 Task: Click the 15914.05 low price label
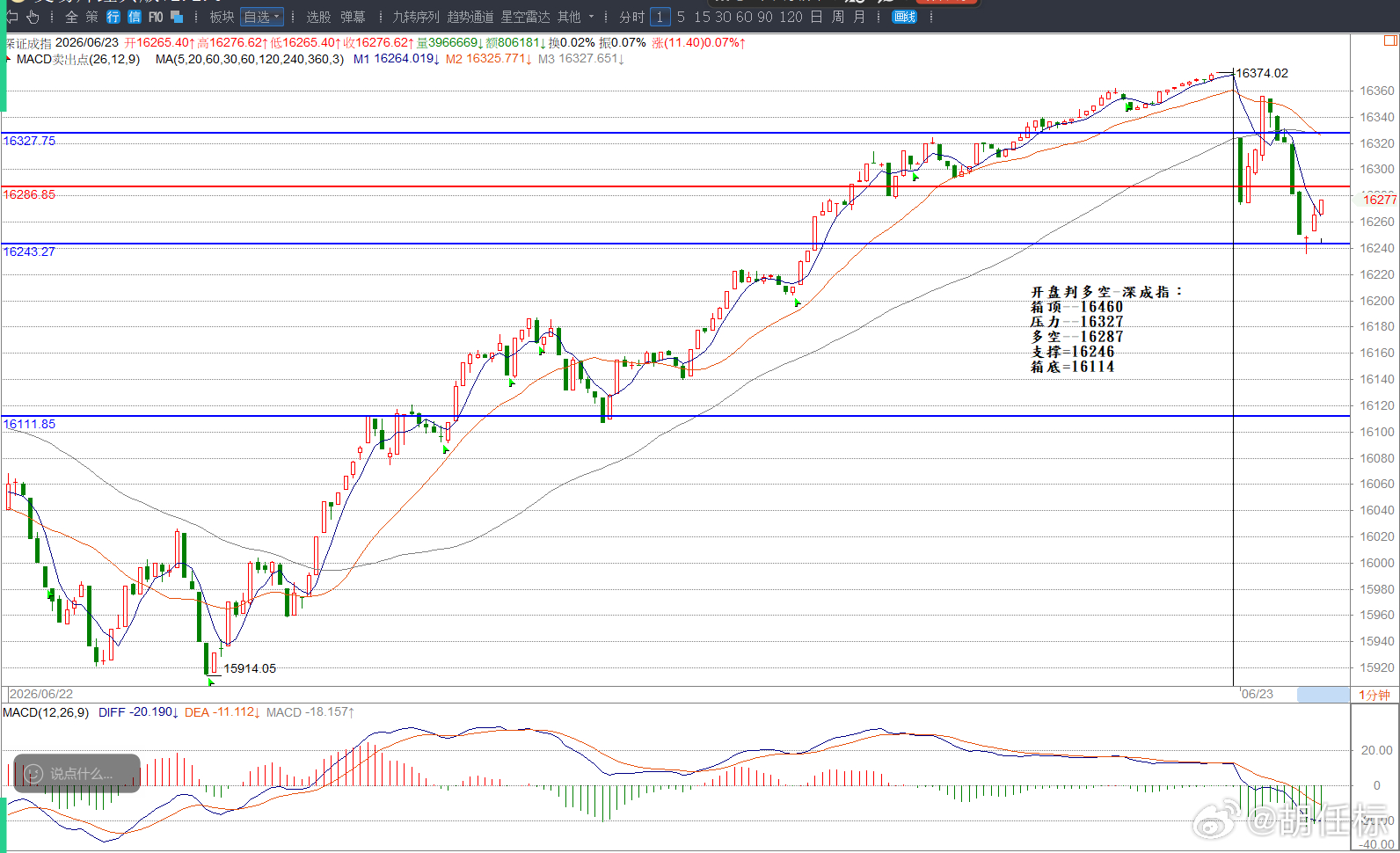(x=250, y=668)
